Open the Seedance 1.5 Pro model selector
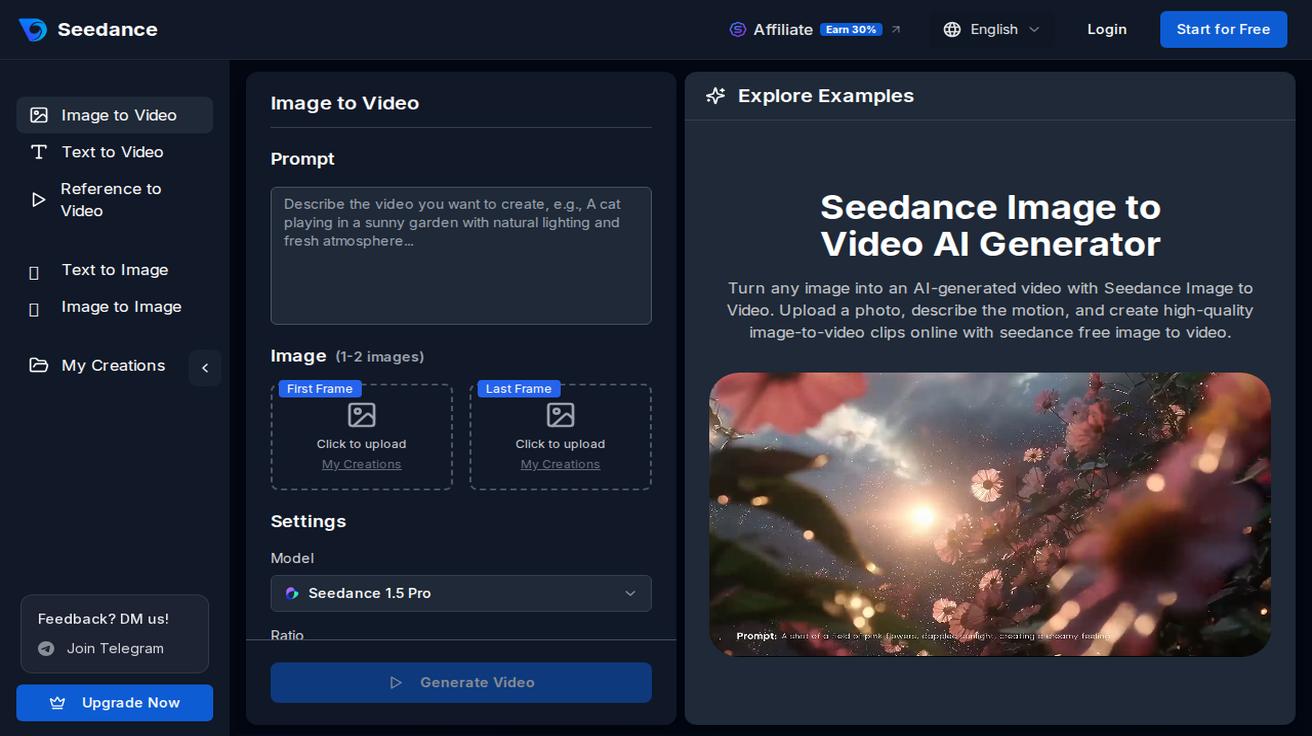 coord(461,593)
